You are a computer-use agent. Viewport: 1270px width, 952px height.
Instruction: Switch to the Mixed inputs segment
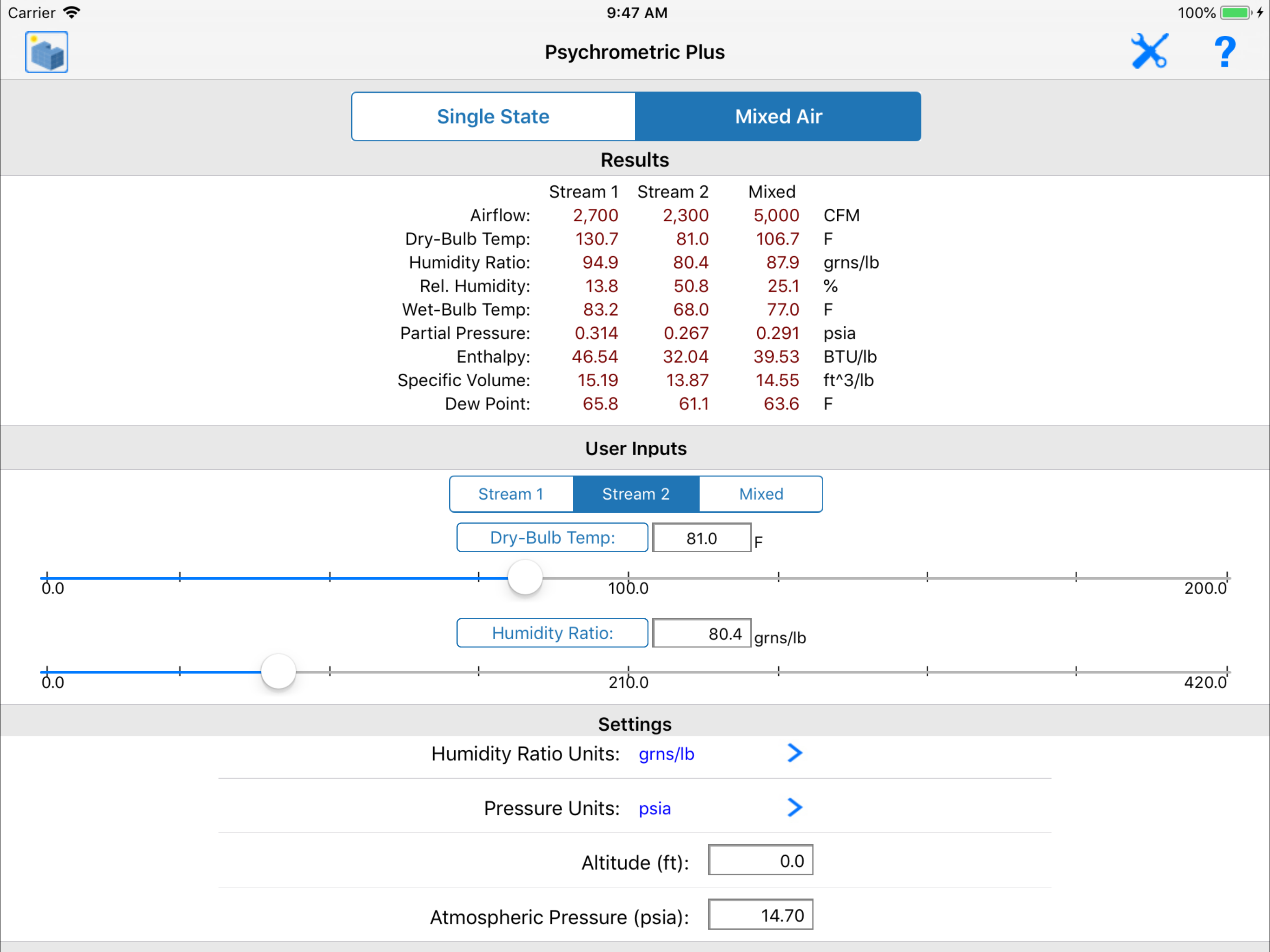point(761,494)
